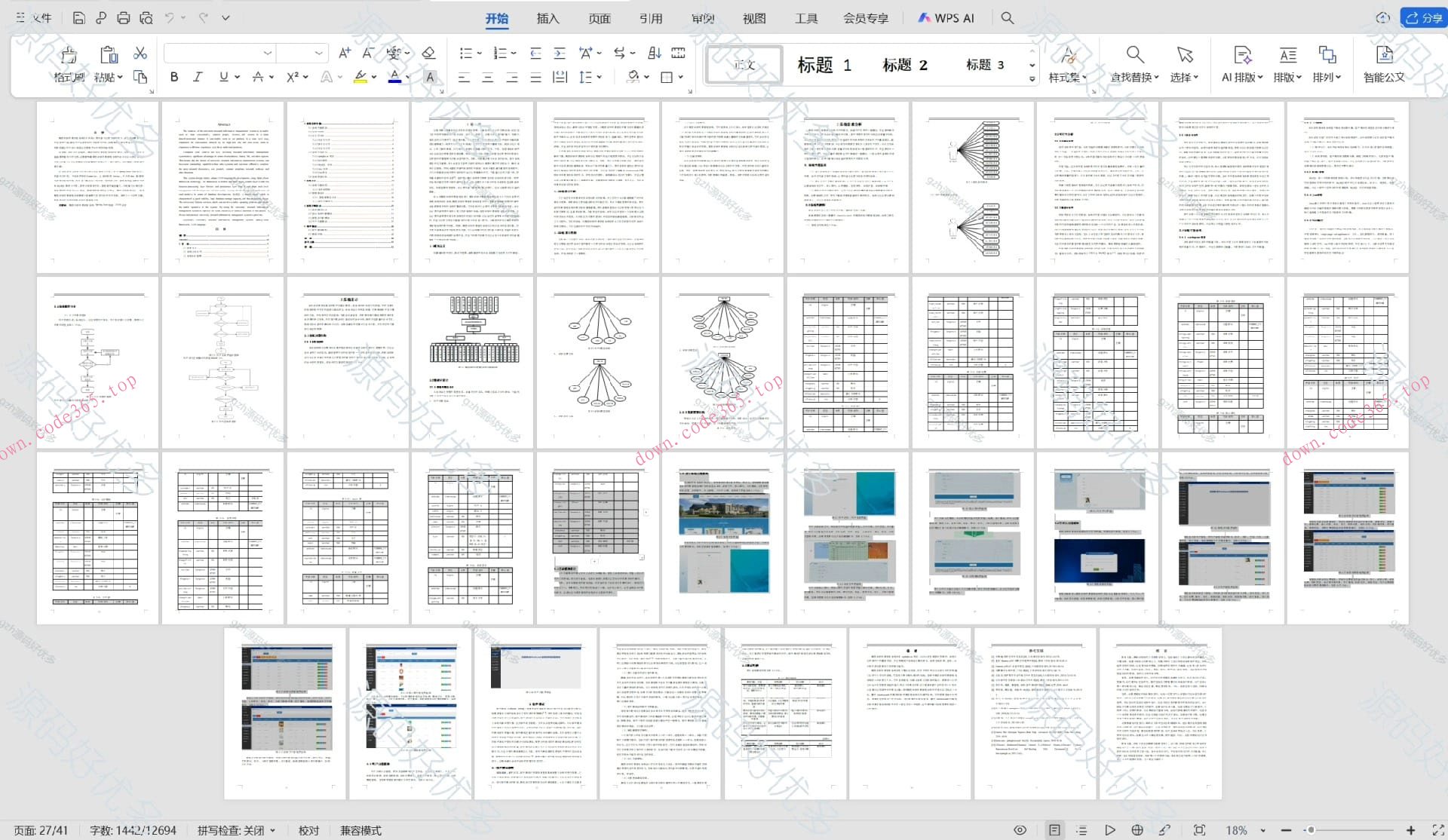The height and width of the screenshot is (840, 1448).
Task: Click the zoom slider handle
Action: tap(1311, 830)
